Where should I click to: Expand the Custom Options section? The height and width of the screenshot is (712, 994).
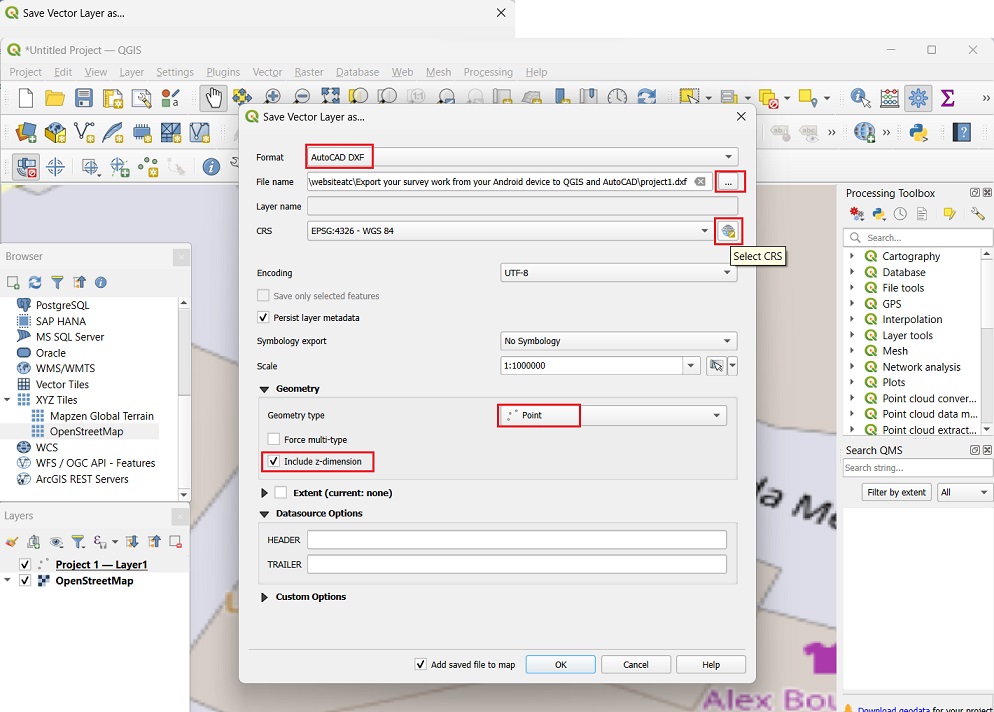pos(265,597)
